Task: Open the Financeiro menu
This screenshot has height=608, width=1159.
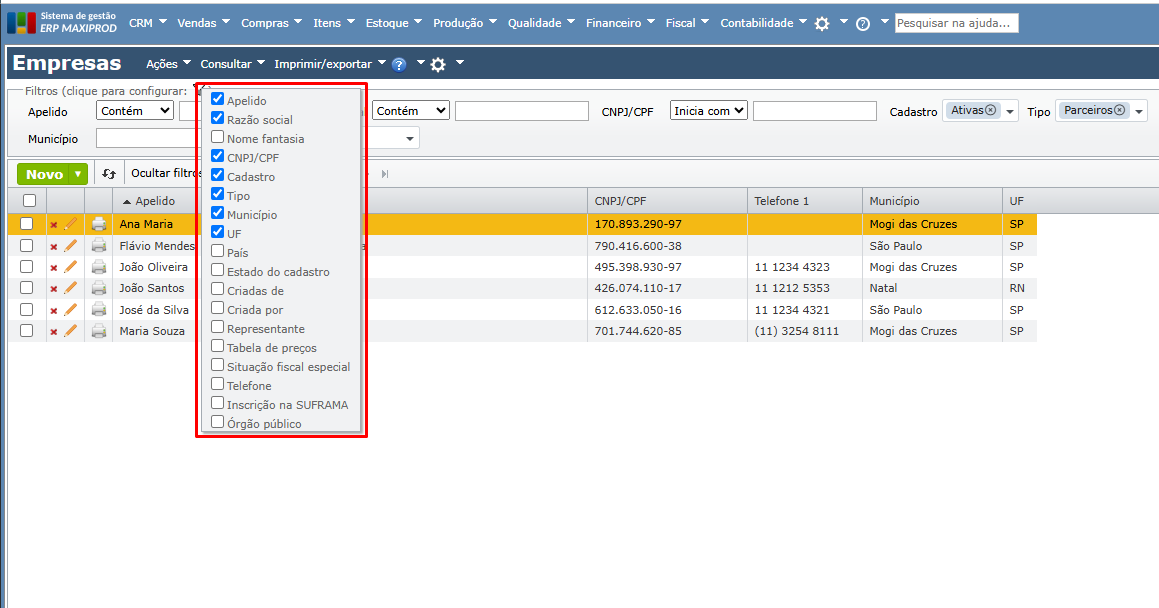Action: (x=620, y=23)
